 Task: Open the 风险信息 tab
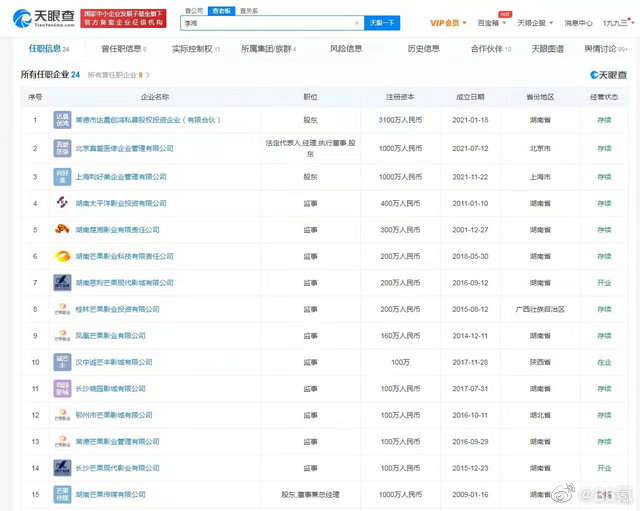pyautogui.click(x=346, y=49)
